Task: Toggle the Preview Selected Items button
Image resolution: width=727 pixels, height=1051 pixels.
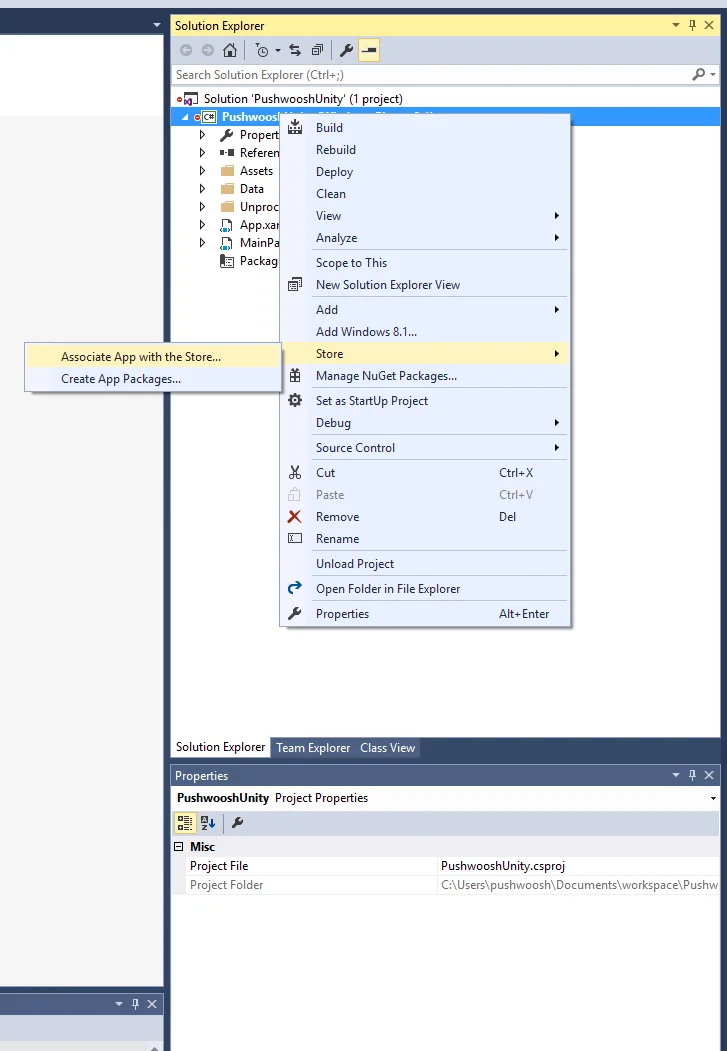Action: (369, 50)
